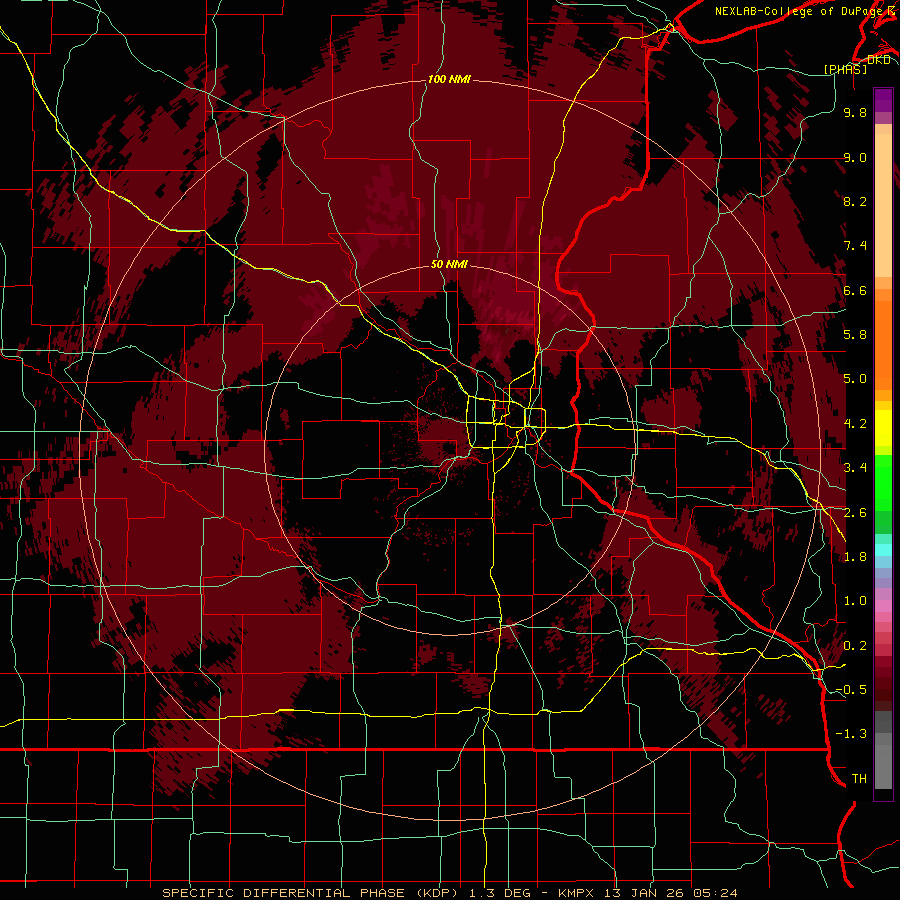Click the 2.6 value on the color scale
The image size is (900, 900).
855,513
